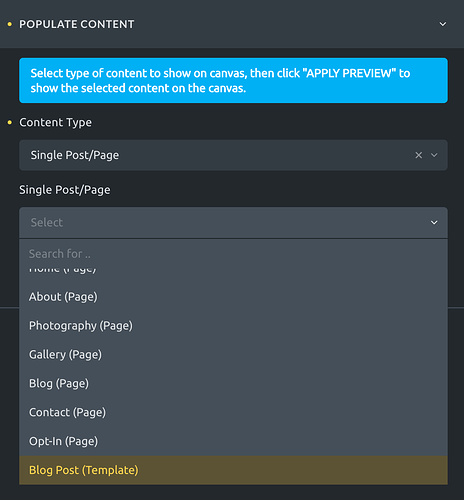Click the blue Apply Preview info notice
Image resolution: width=464 pixels, height=500 pixels.
(x=233, y=80)
